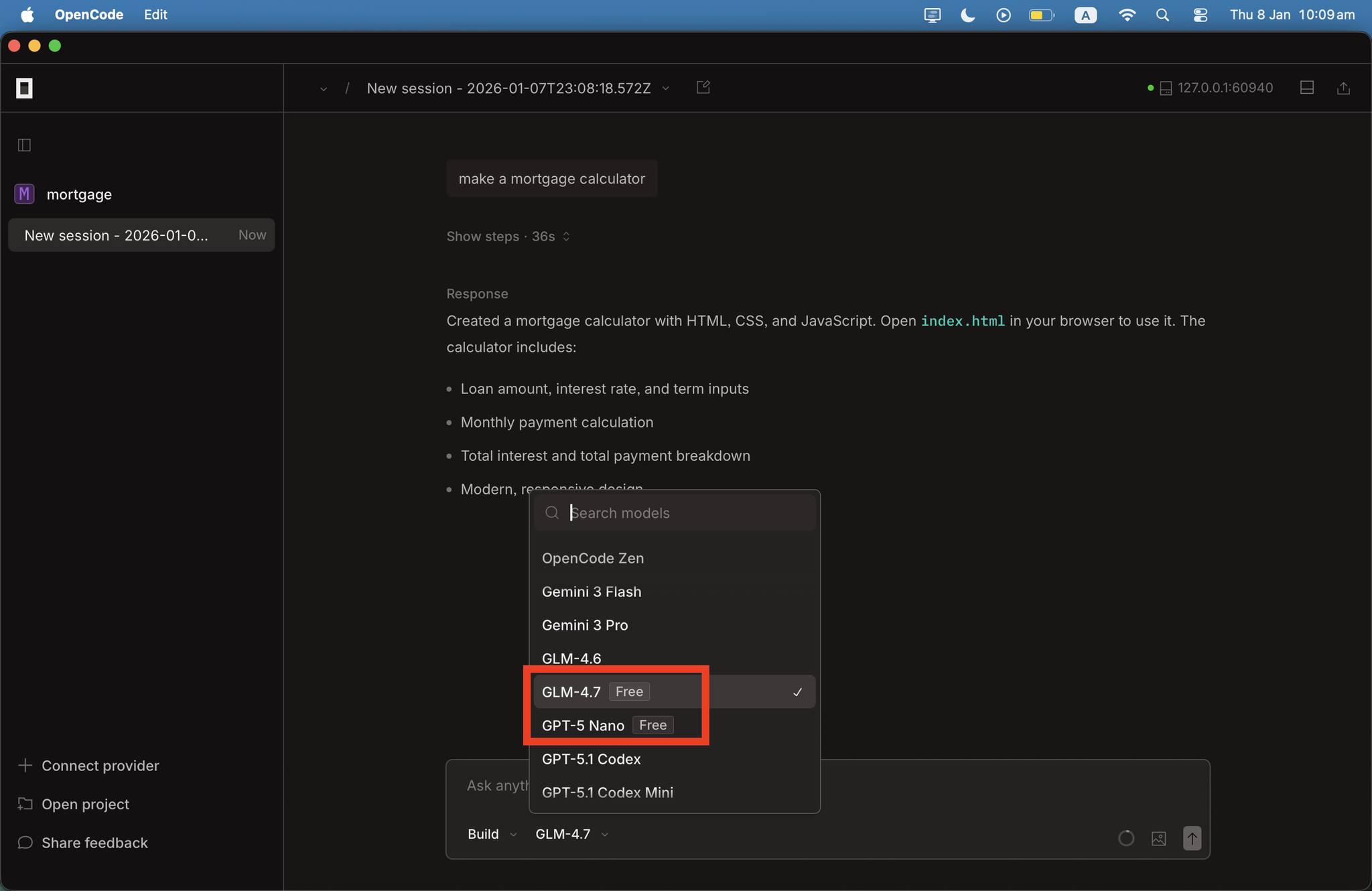Expand the project breadcrumb chevron
Image resolution: width=1372 pixels, height=891 pixels.
tap(324, 88)
